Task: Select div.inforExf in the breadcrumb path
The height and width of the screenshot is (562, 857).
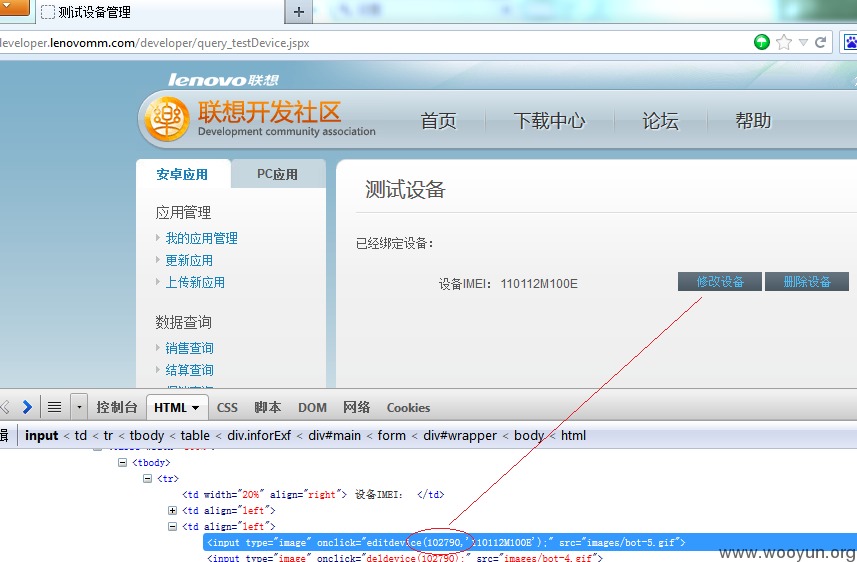Action: click(259, 436)
